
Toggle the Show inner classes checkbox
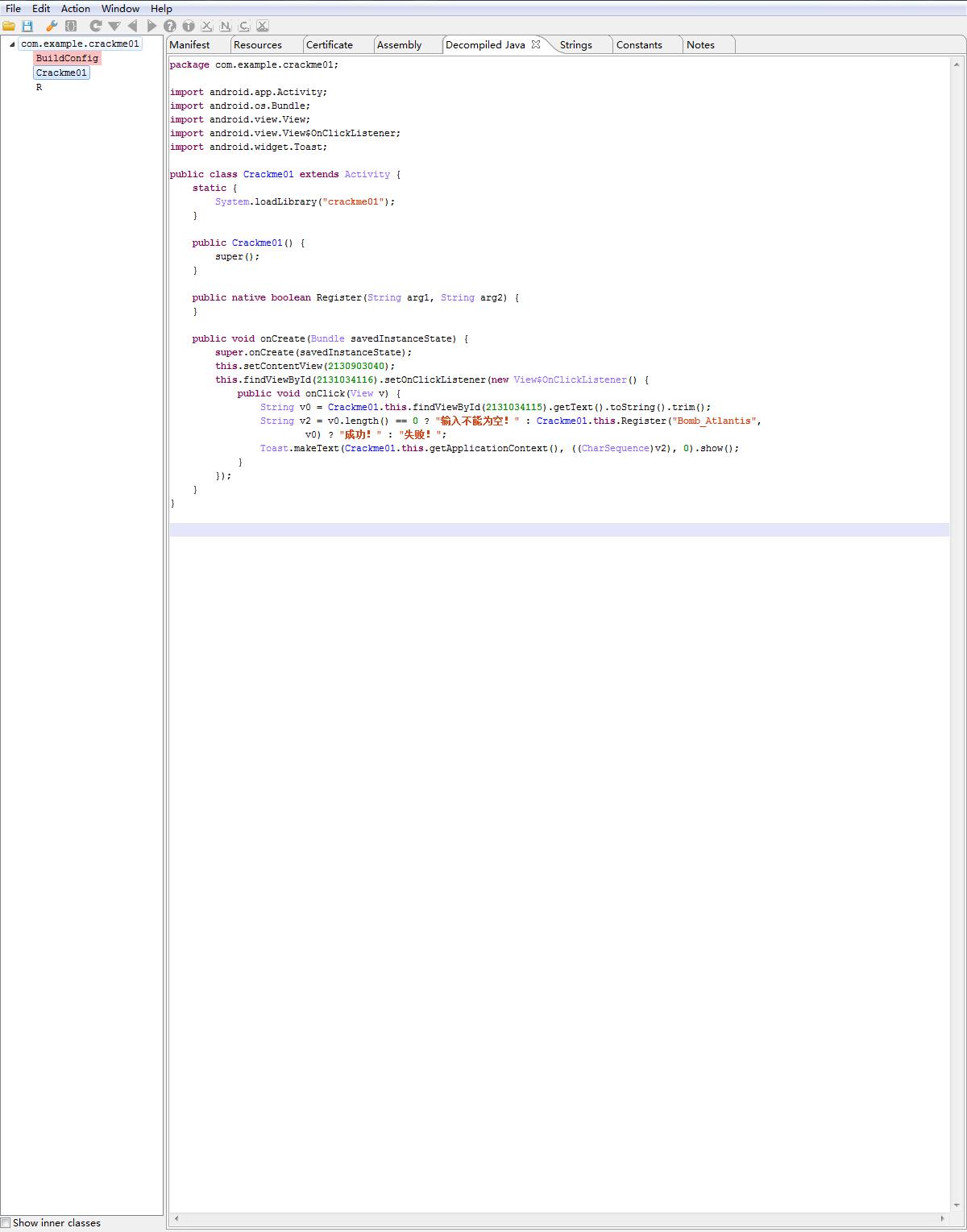(x=6, y=1223)
